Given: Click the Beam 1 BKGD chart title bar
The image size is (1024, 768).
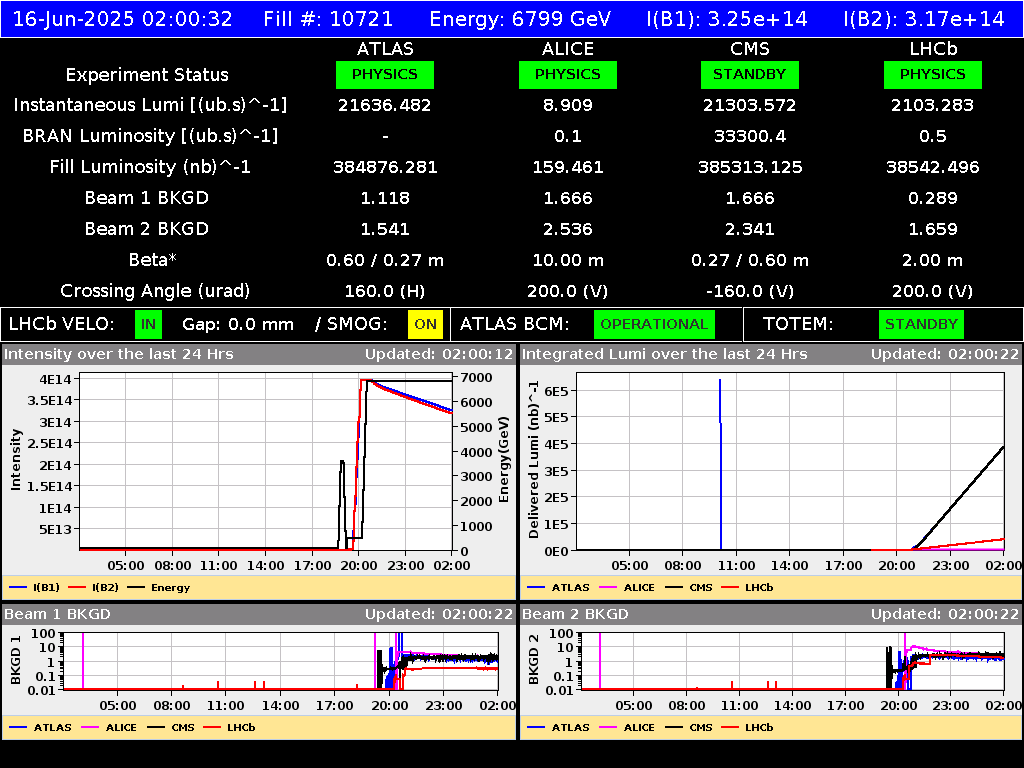Looking at the screenshot, I should pos(259,614).
